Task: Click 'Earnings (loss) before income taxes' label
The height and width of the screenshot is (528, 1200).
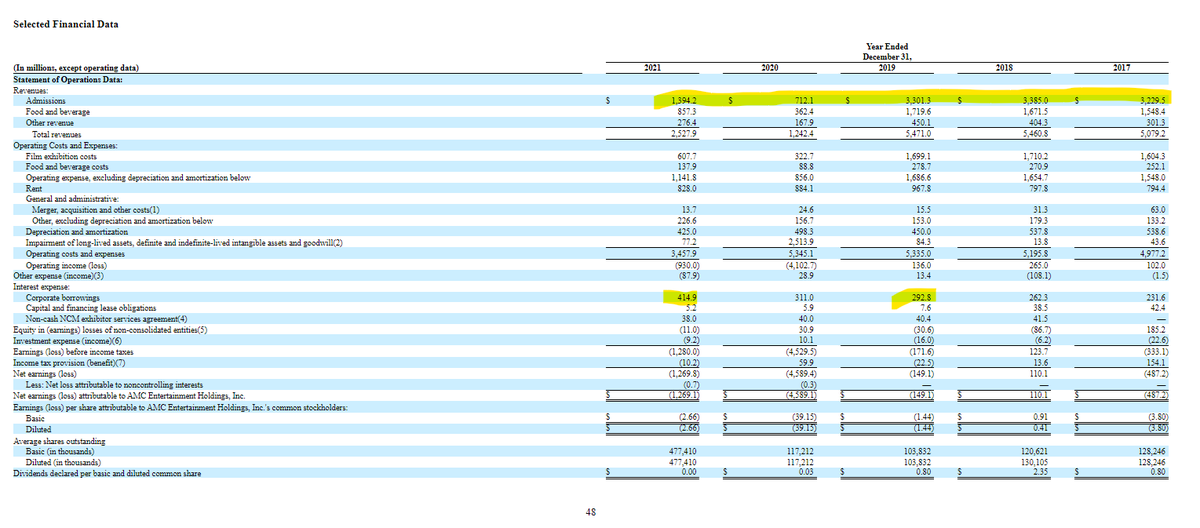Action: coord(72,350)
